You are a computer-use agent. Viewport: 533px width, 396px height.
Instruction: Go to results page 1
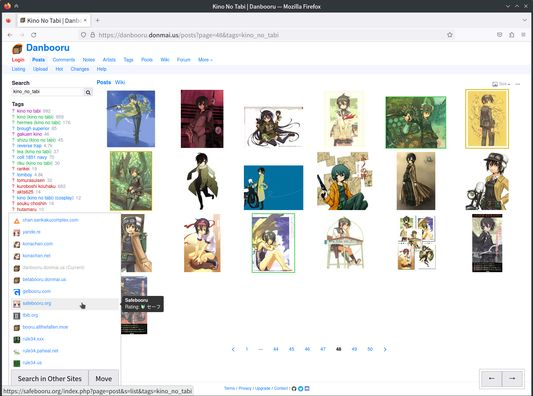(x=247, y=349)
